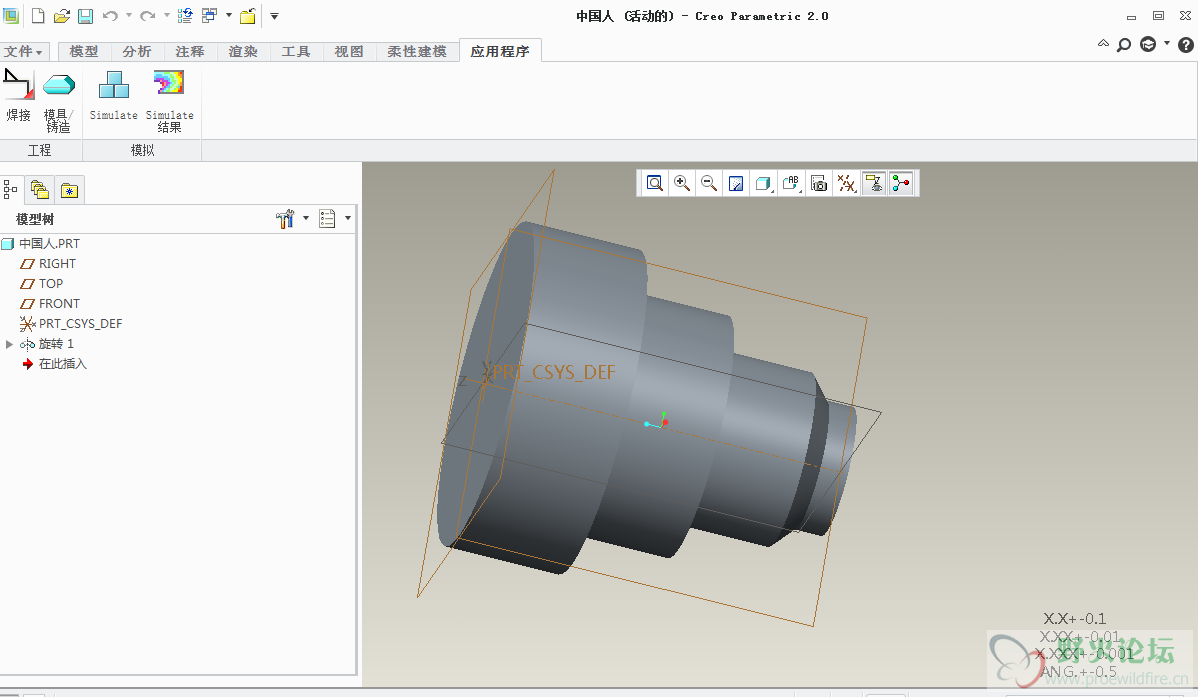Switch to the 分析 ribbon tab

pyautogui.click(x=137, y=51)
